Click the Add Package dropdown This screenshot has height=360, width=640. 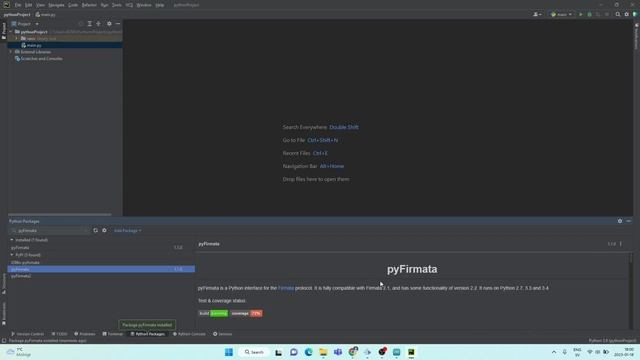click(x=127, y=231)
